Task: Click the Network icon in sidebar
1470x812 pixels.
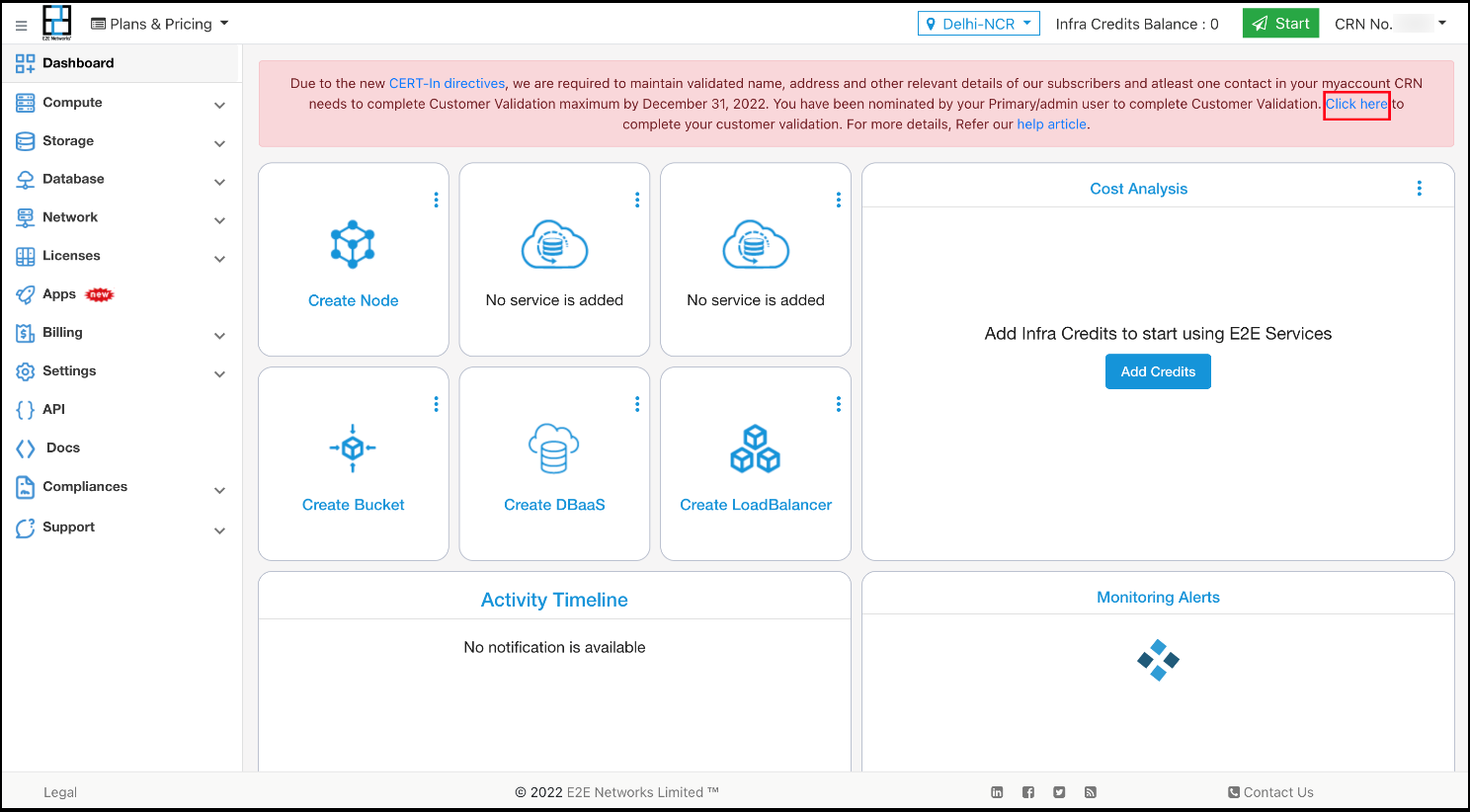Action: 26,217
